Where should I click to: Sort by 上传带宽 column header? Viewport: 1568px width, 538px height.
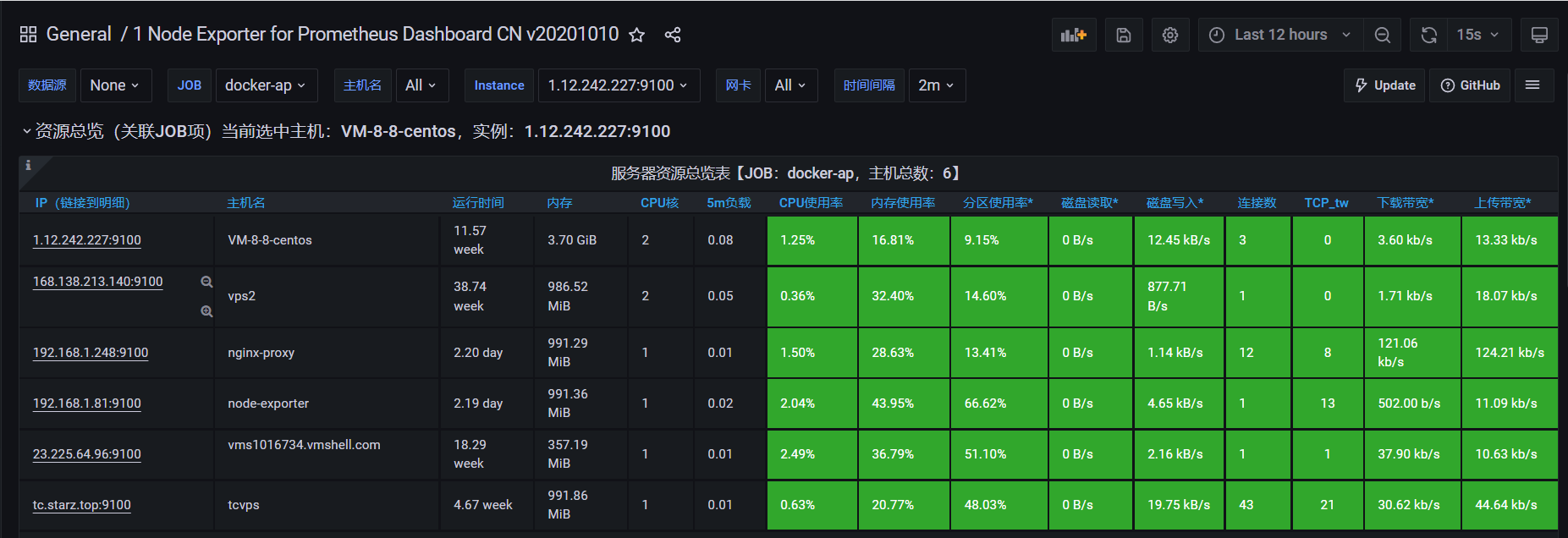(1503, 203)
